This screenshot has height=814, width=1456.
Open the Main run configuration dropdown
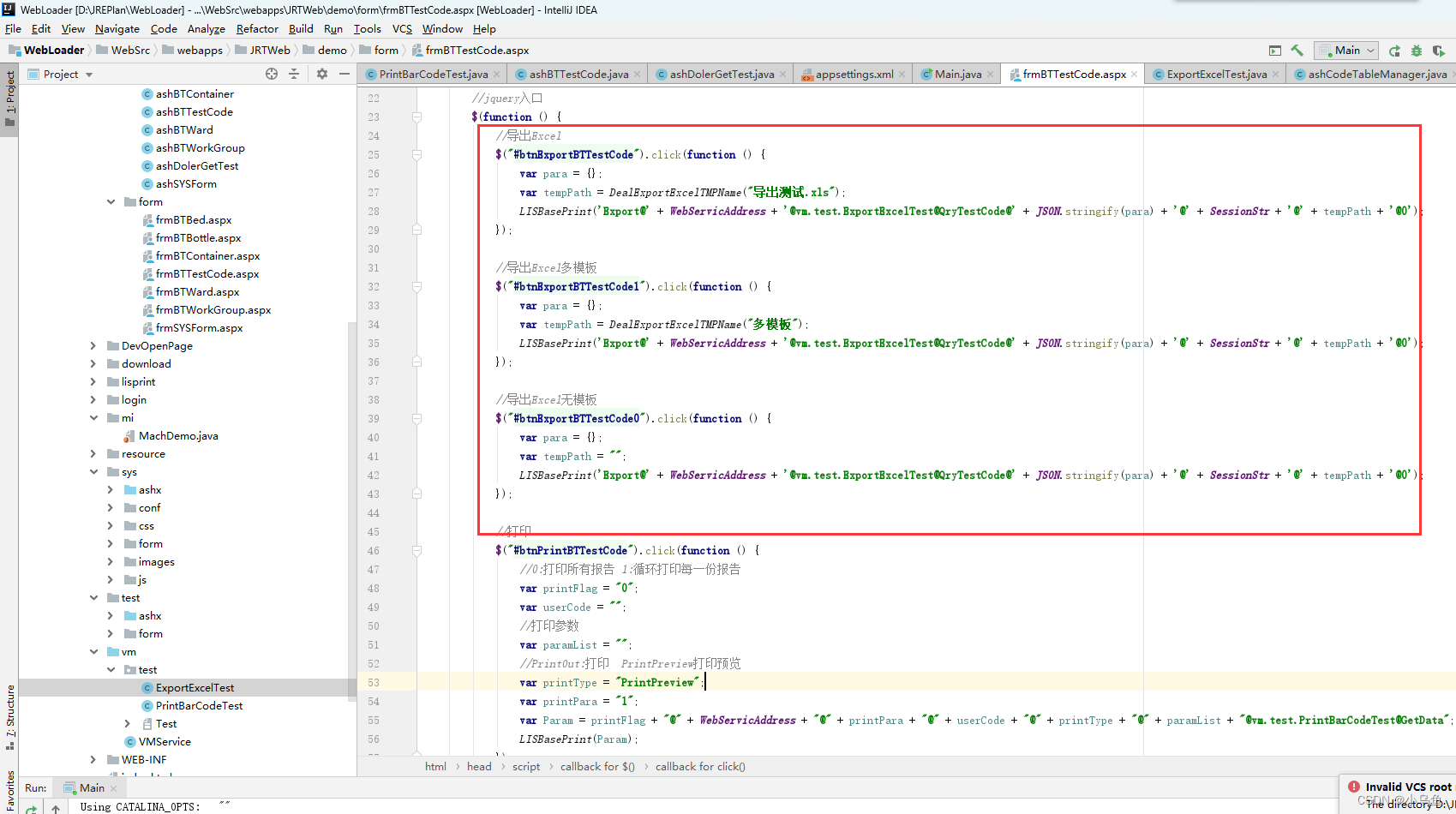(x=1346, y=51)
